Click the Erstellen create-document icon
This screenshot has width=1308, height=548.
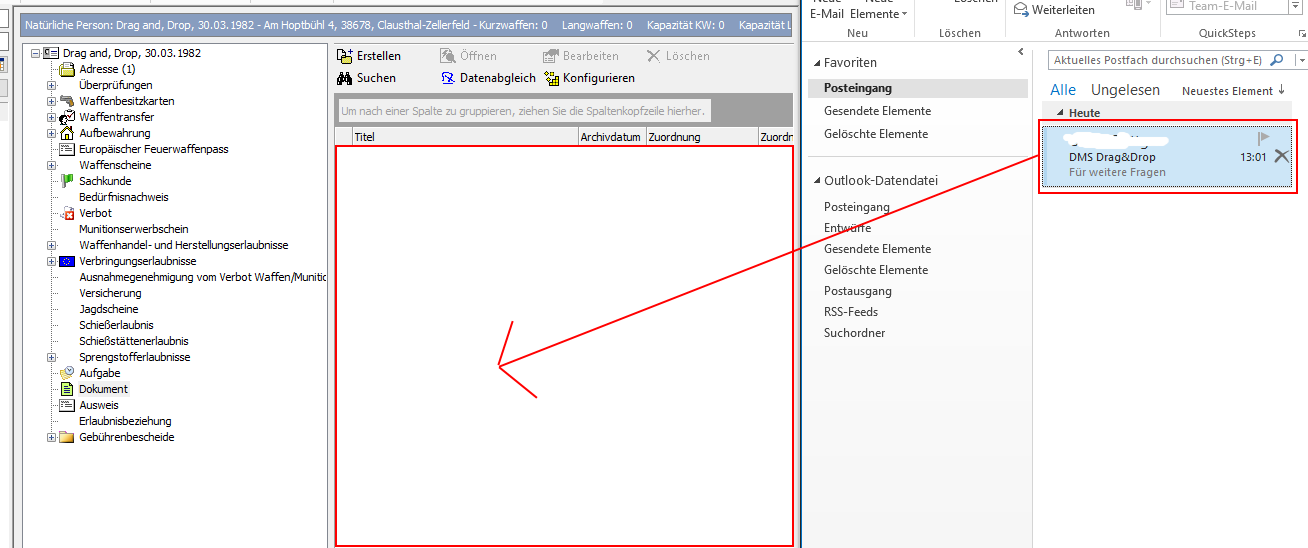345,56
